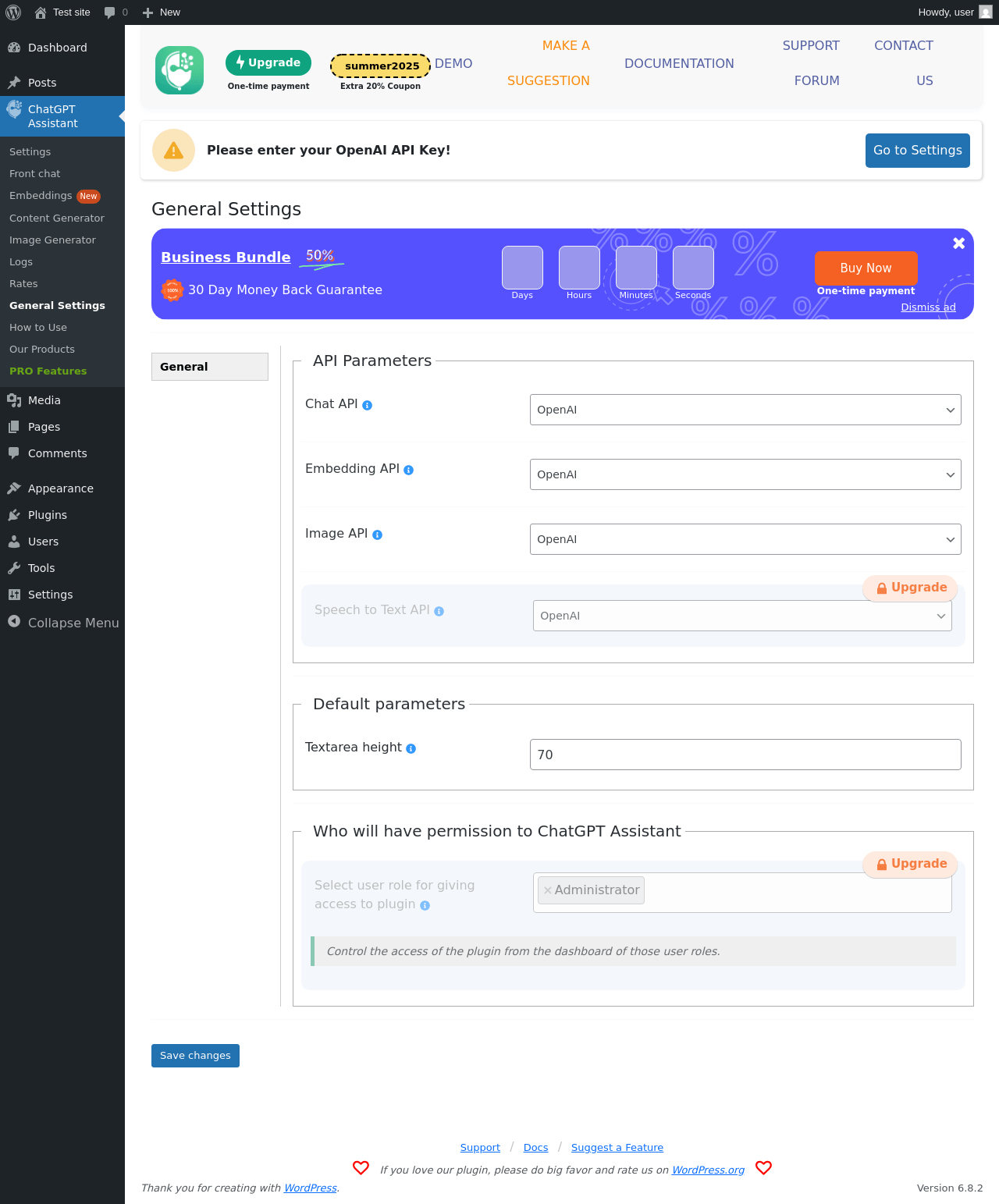Image resolution: width=999 pixels, height=1204 pixels.
Task: Click the Business Bundle link
Action: pyautogui.click(x=226, y=257)
